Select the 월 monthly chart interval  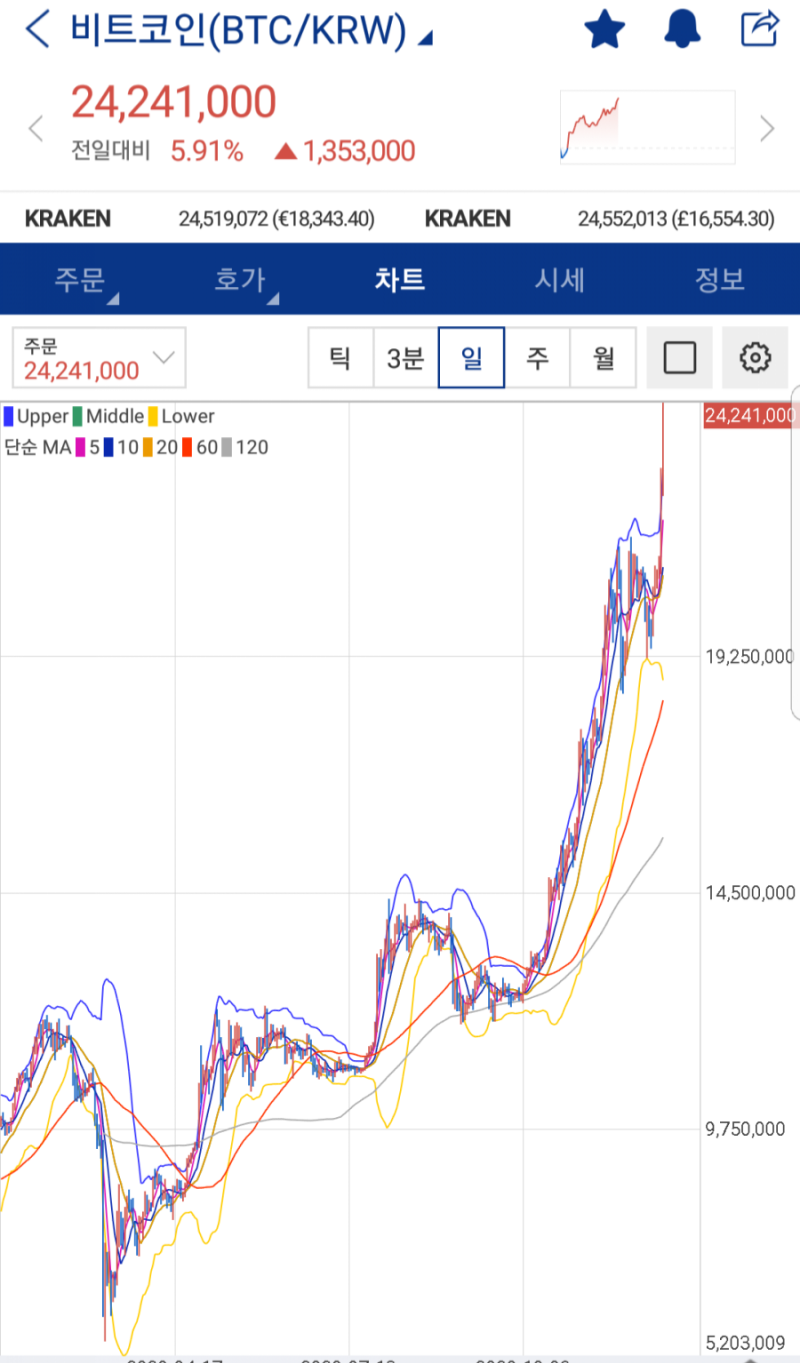603,358
